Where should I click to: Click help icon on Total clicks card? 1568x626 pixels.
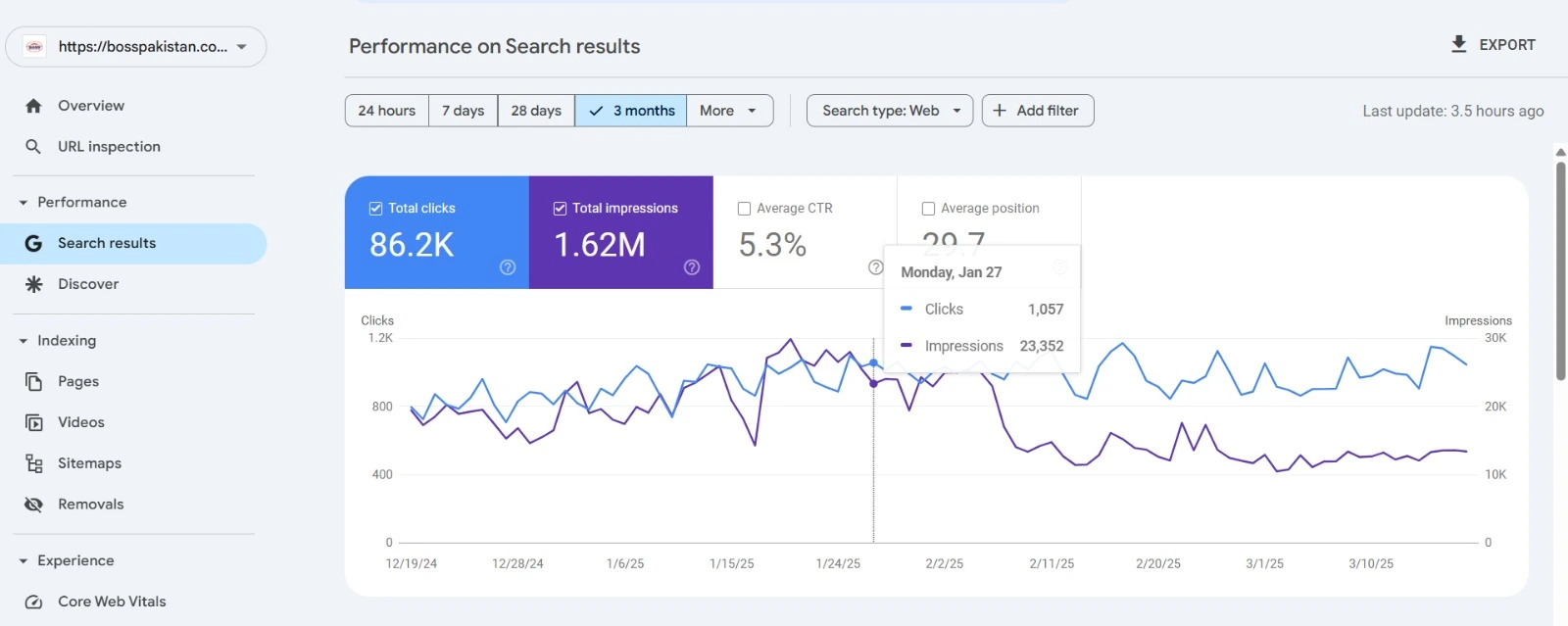508,267
